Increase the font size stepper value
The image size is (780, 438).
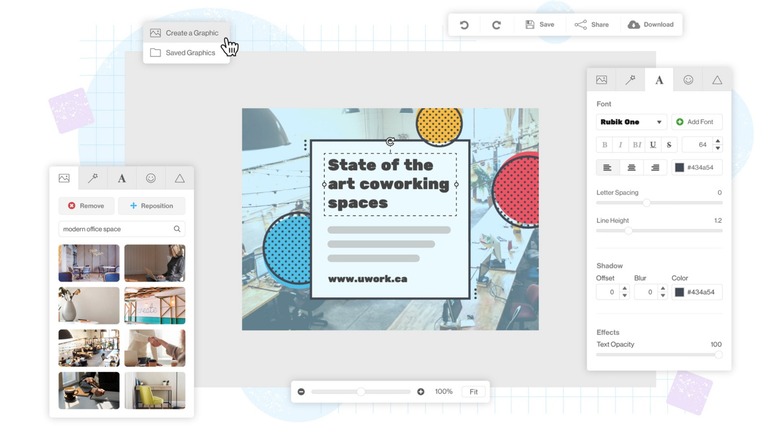click(717, 141)
